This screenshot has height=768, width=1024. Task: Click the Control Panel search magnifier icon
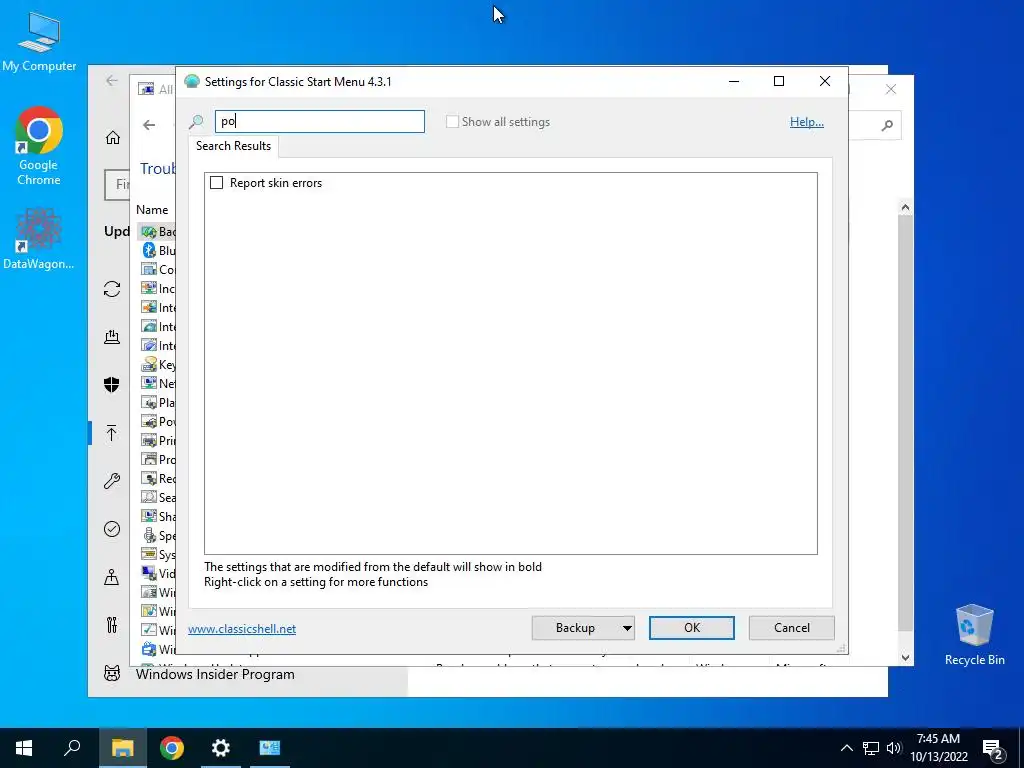click(x=887, y=125)
